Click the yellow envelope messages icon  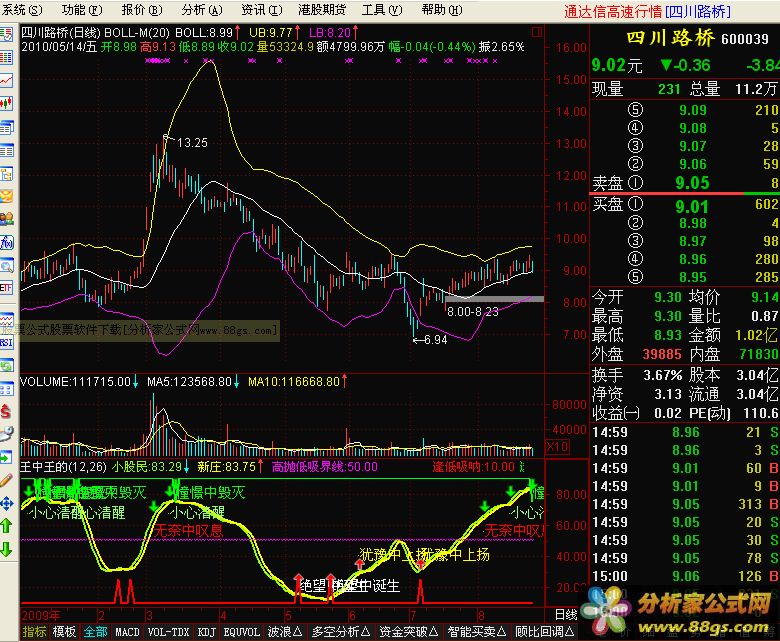coord(6,196)
